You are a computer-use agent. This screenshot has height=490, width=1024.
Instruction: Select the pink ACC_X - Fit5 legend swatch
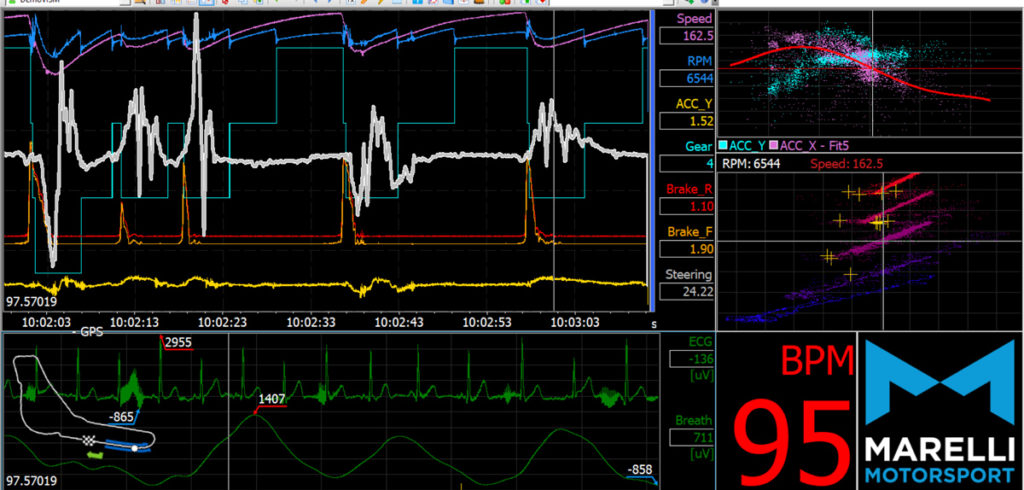coord(773,145)
